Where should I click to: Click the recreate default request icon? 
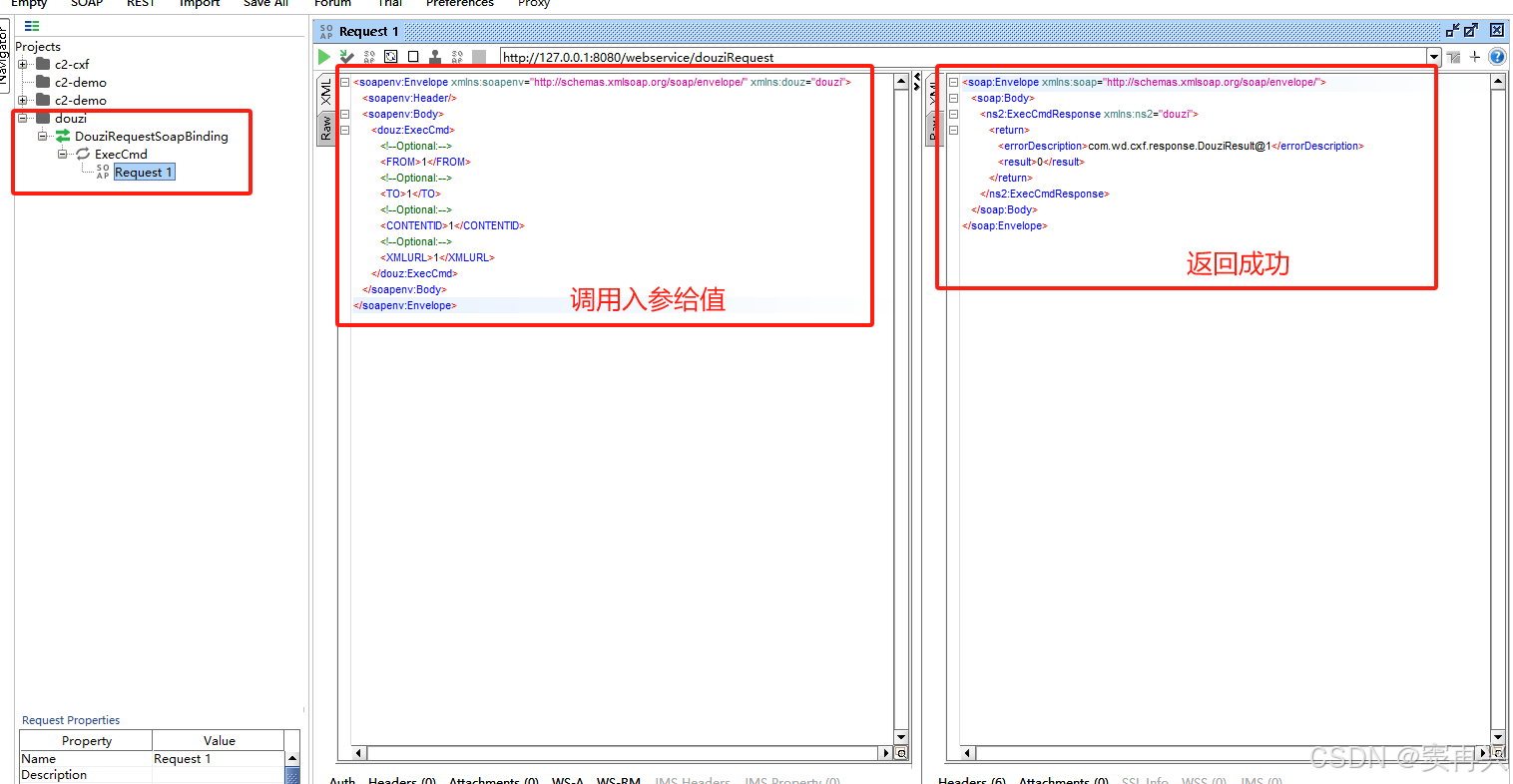click(x=391, y=57)
